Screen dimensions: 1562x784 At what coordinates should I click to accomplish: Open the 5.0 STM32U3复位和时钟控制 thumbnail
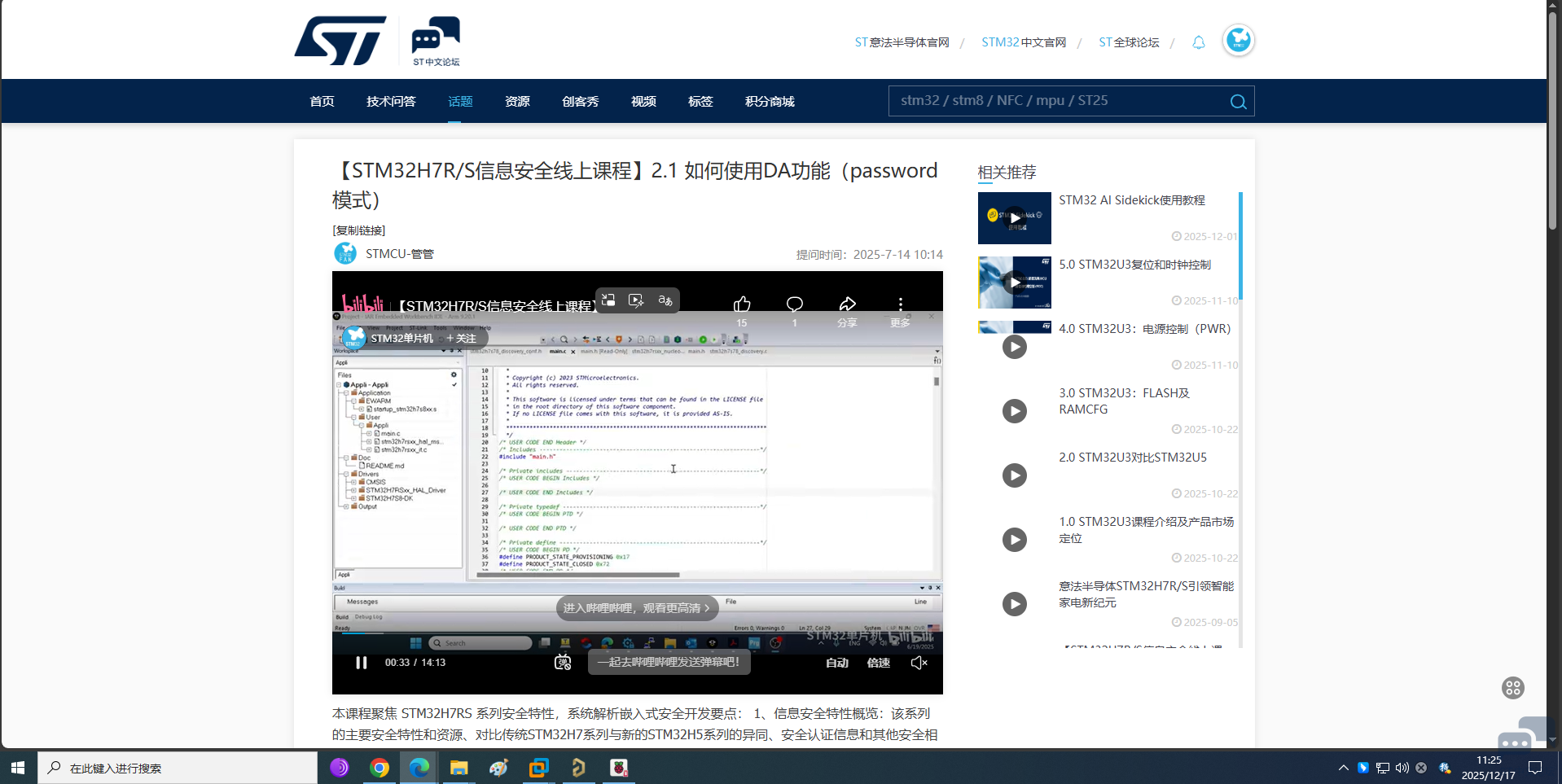(x=1014, y=283)
